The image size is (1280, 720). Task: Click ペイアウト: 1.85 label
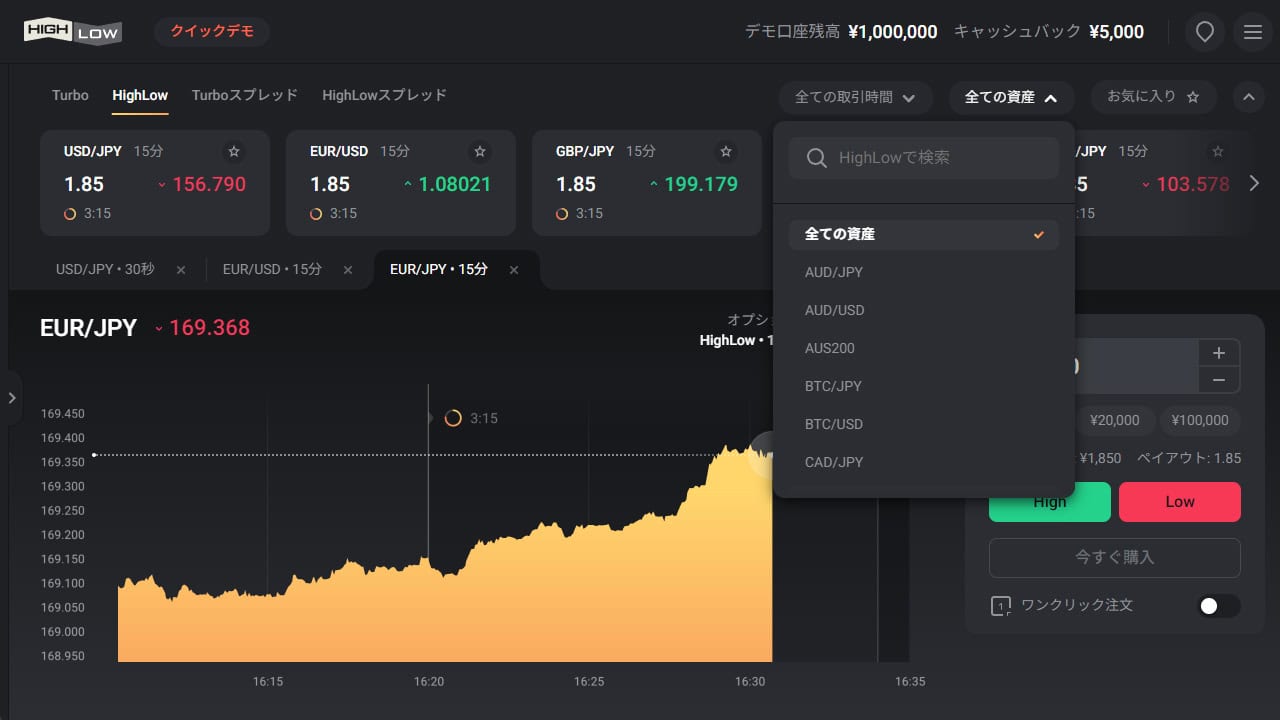[x=1189, y=458]
